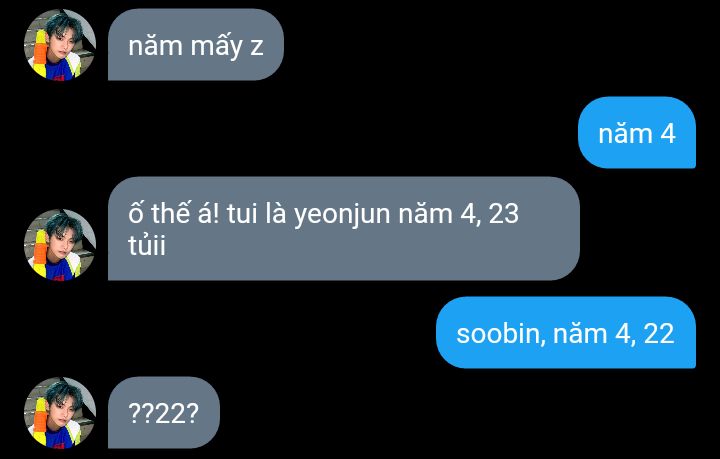Screen dimensions: 720x459
Task: Click the word 'mấy' in first message
Action: coord(216,46)
